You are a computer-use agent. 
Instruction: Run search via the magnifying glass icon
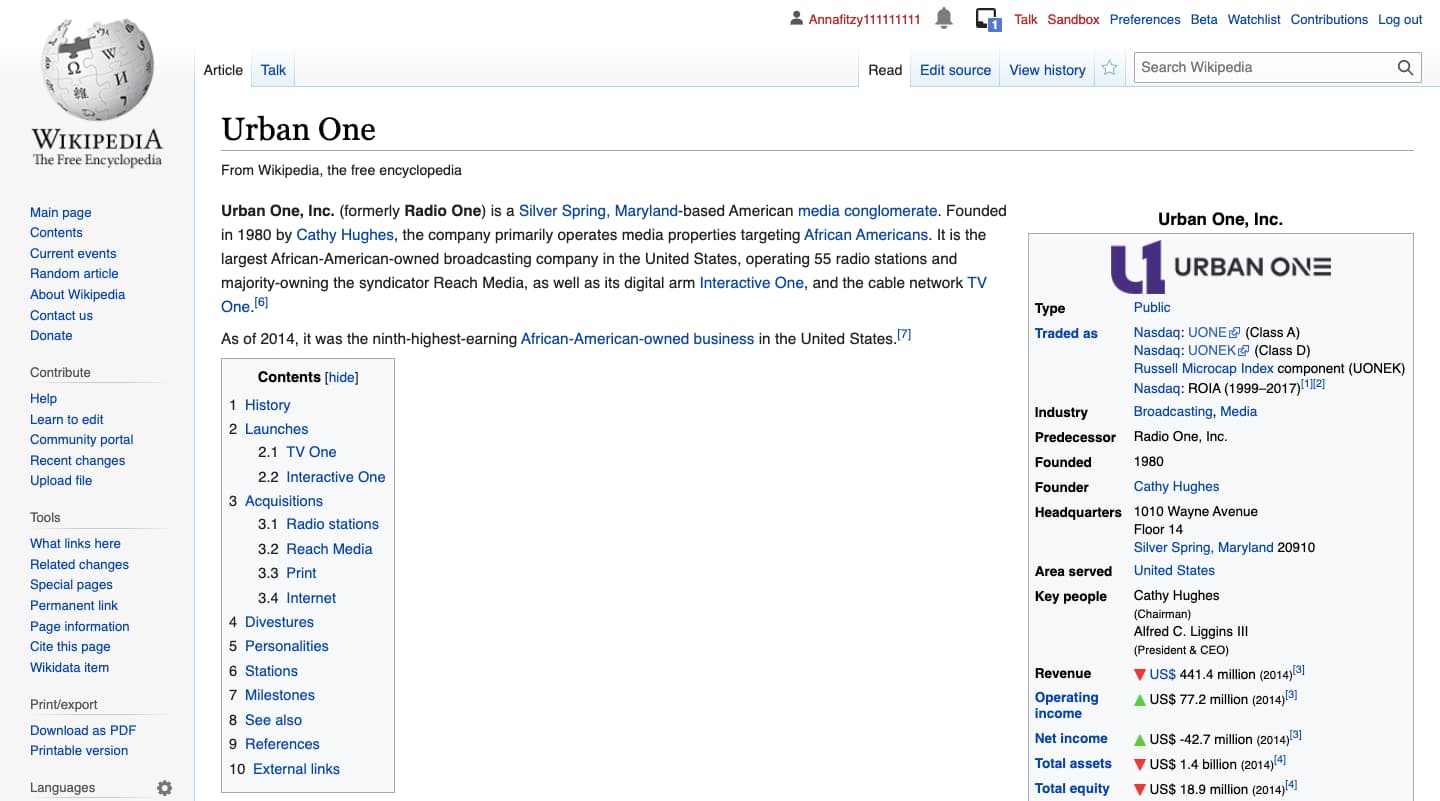click(1405, 67)
